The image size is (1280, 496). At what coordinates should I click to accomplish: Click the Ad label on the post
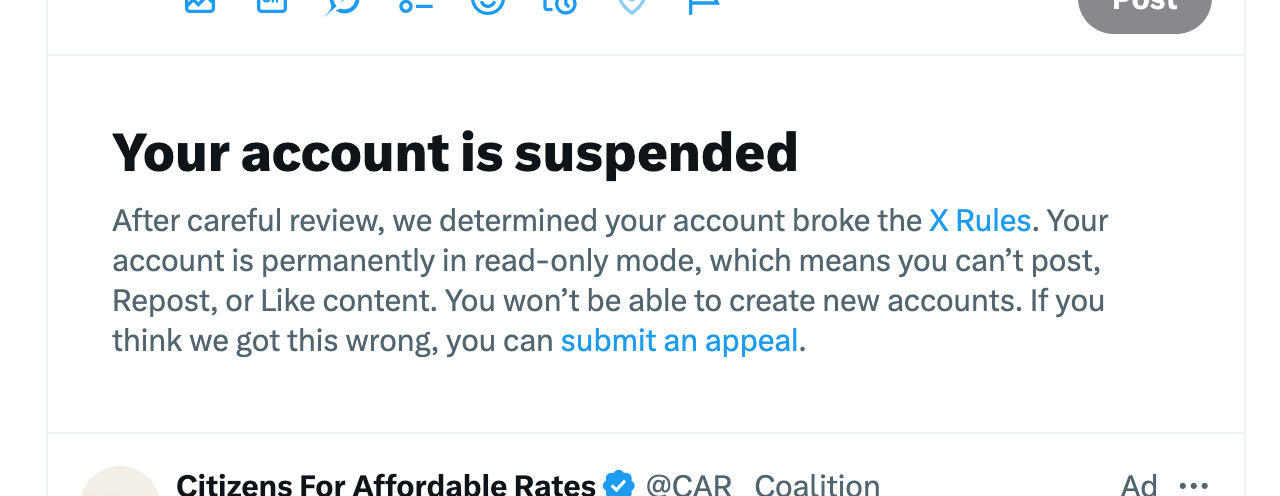pos(1139,486)
